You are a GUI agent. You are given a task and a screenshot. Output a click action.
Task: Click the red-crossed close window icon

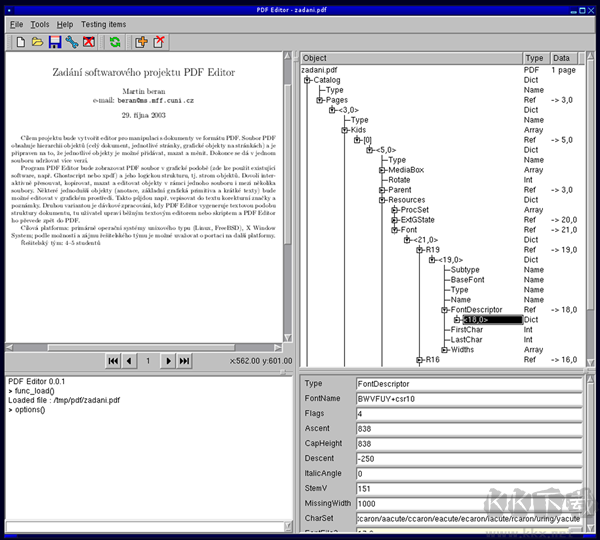[x=88, y=42]
